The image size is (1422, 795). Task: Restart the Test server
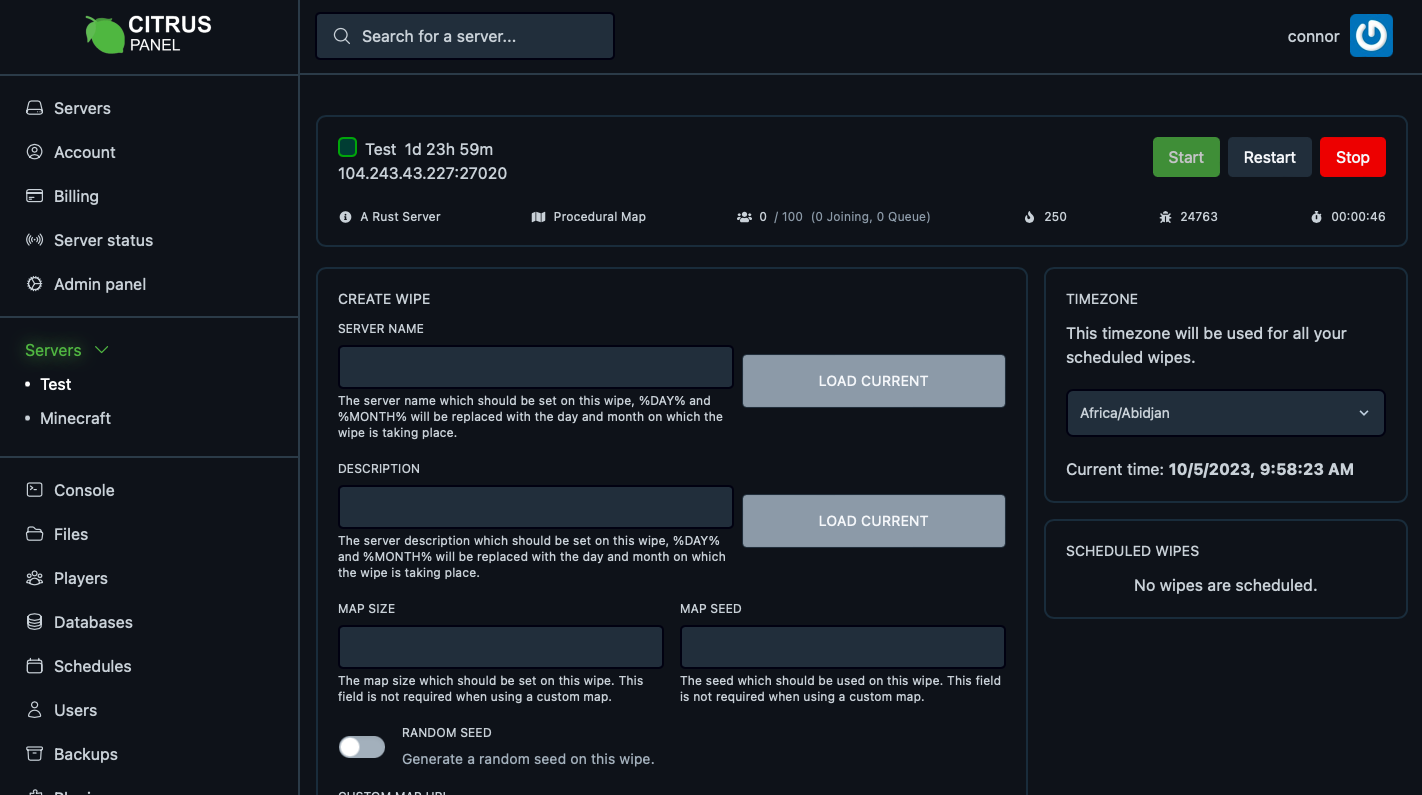tap(1269, 157)
